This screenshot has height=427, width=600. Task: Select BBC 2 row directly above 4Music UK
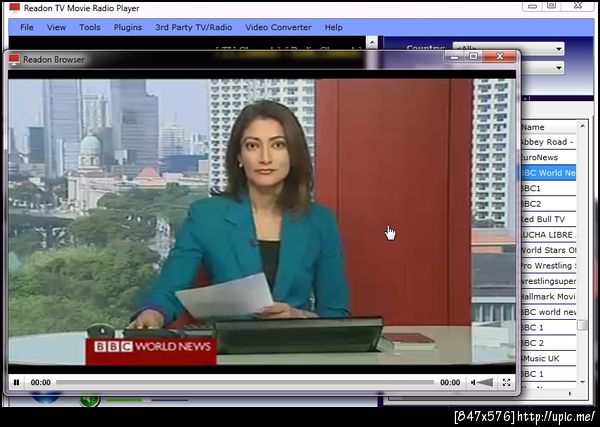[548, 343]
